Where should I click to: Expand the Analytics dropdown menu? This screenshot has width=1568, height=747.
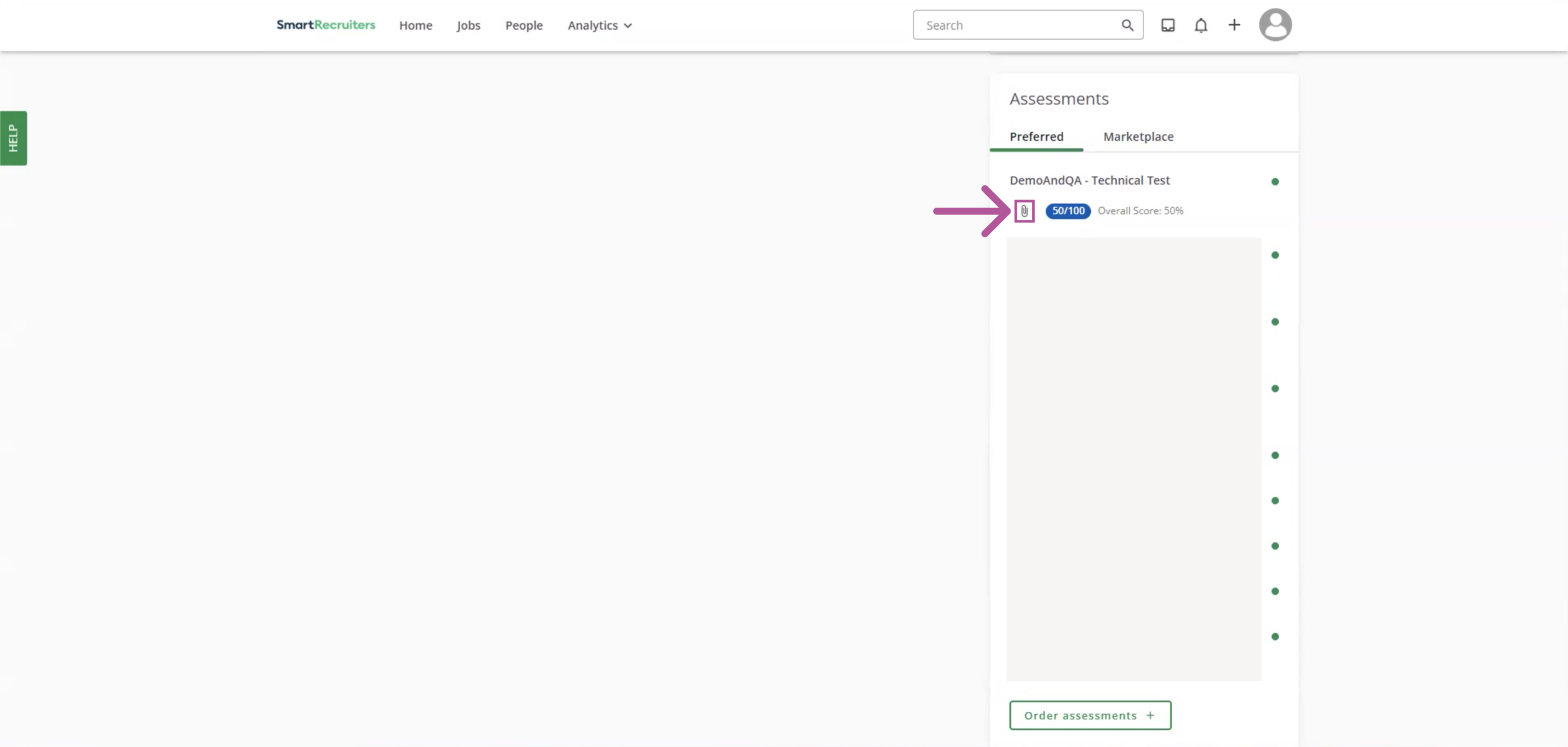coord(600,25)
